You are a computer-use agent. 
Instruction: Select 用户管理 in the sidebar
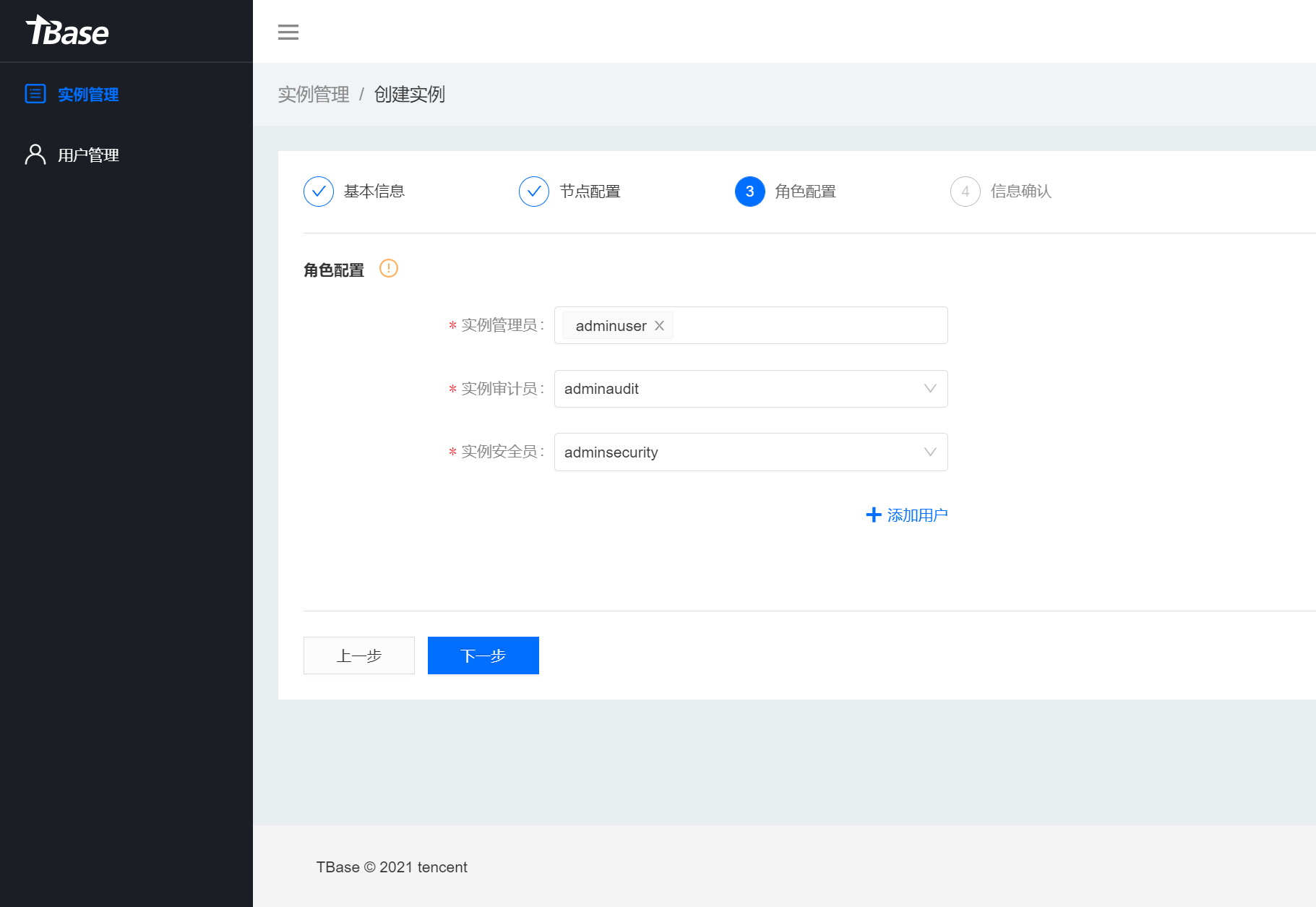[88, 153]
